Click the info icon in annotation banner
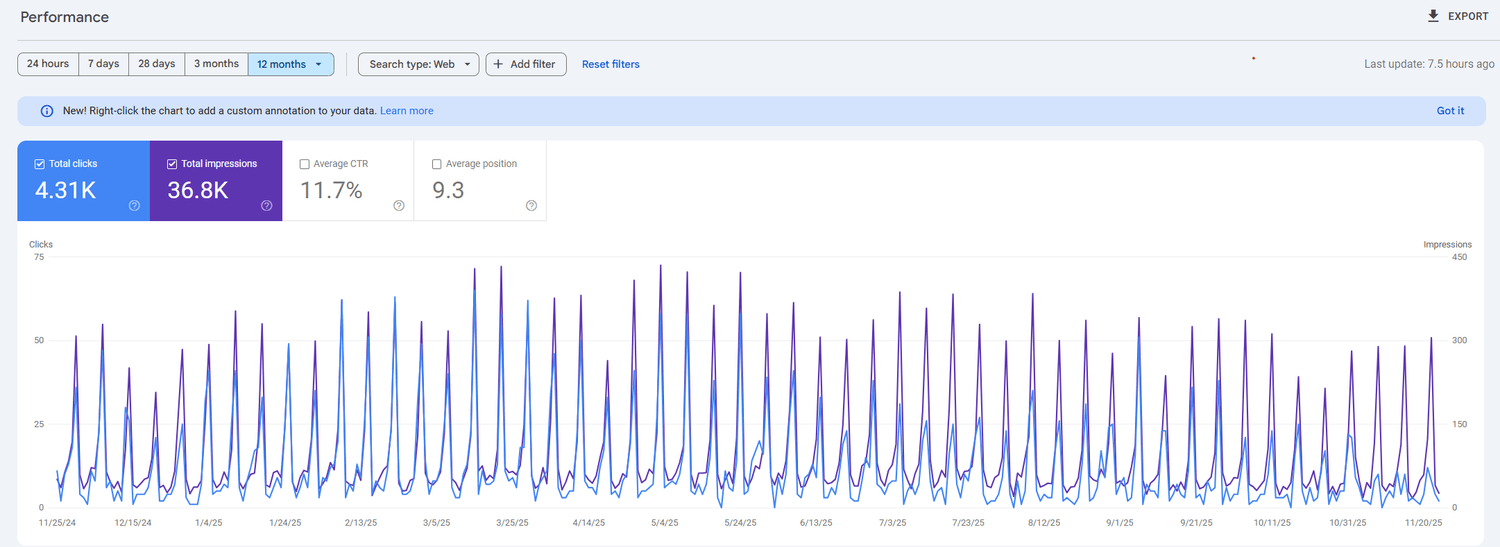This screenshot has width=1500, height=547. tap(46, 111)
